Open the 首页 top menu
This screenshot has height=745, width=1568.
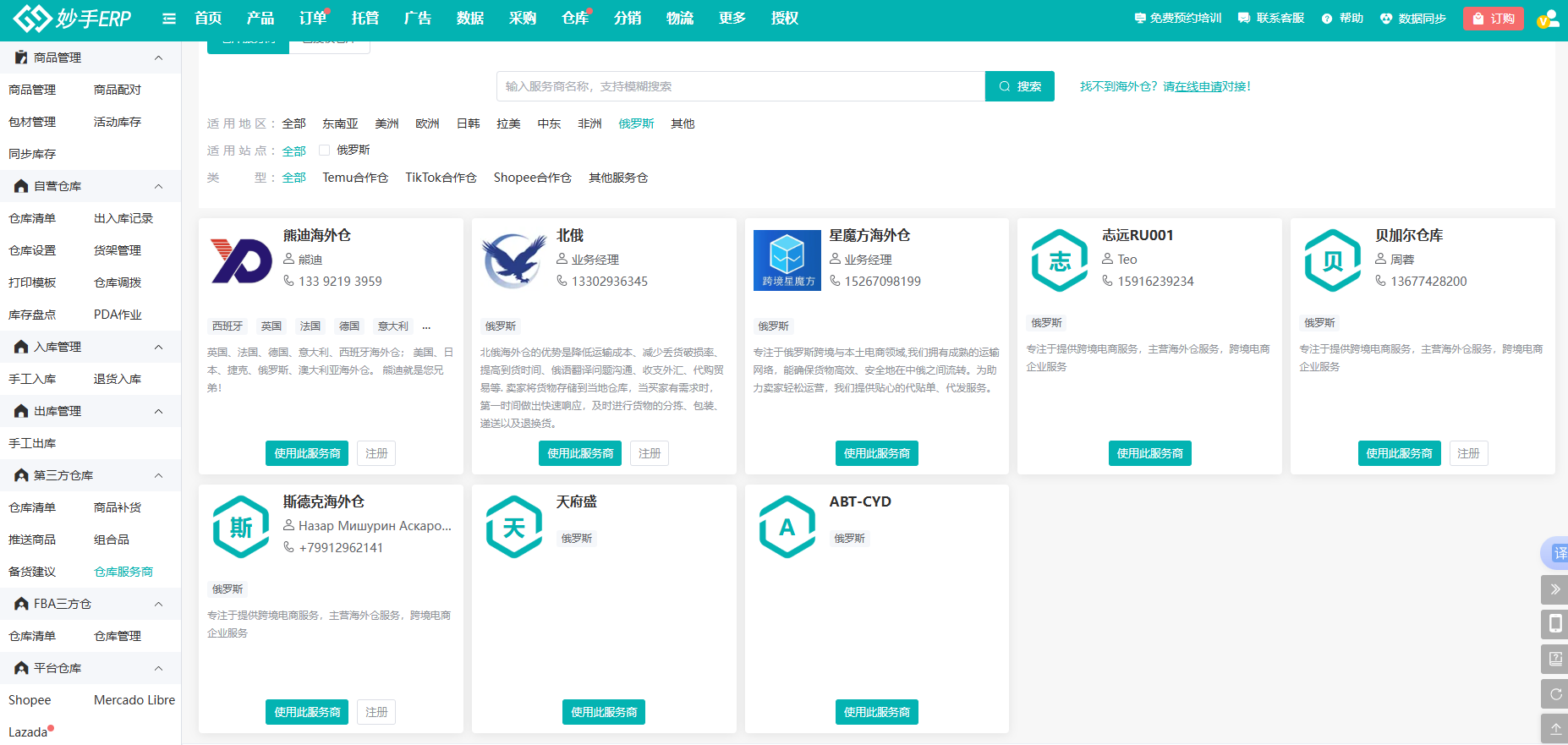[x=208, y=18]
